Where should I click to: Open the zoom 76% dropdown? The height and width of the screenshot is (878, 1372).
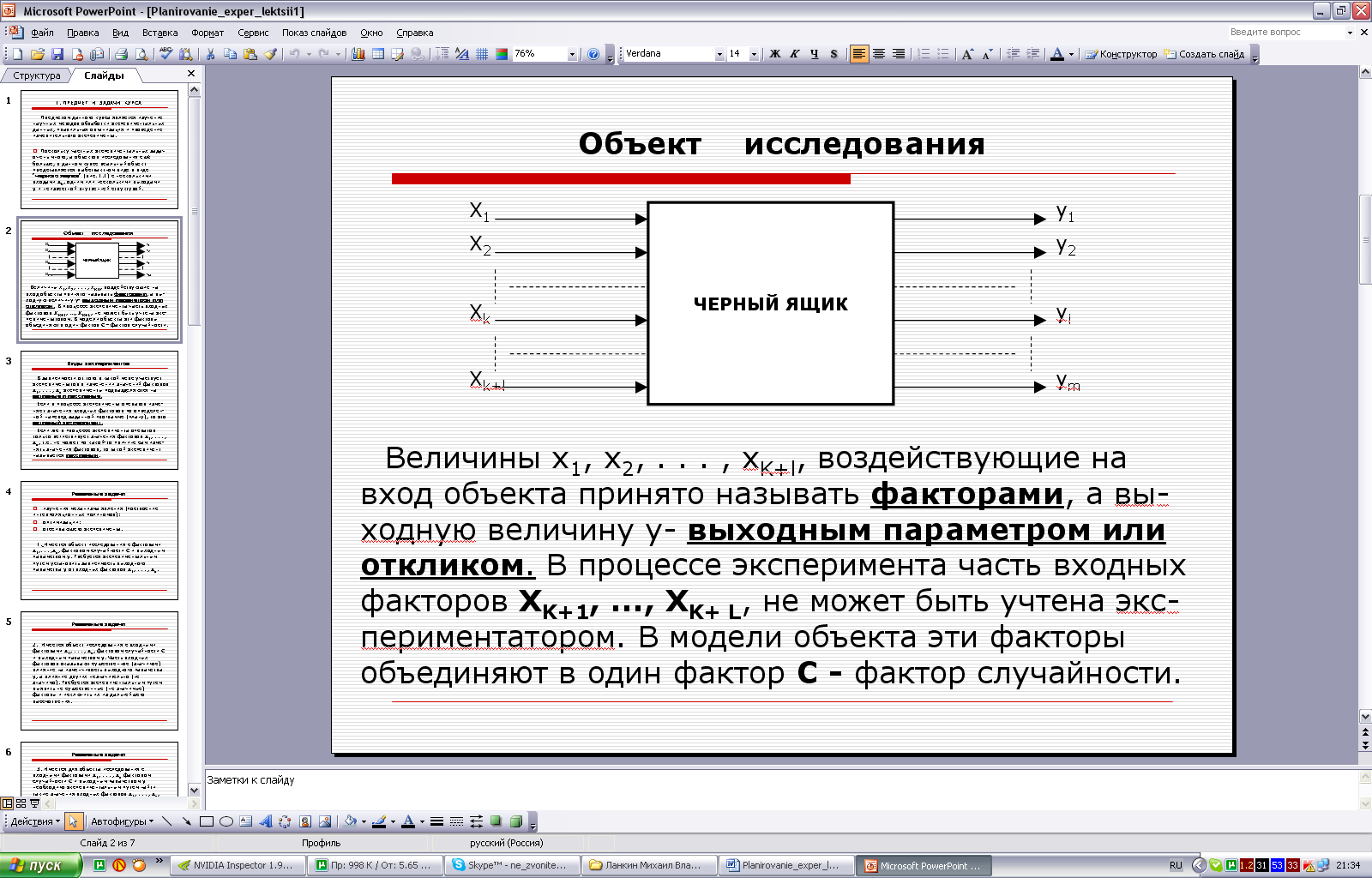click(x=572, y=54)
